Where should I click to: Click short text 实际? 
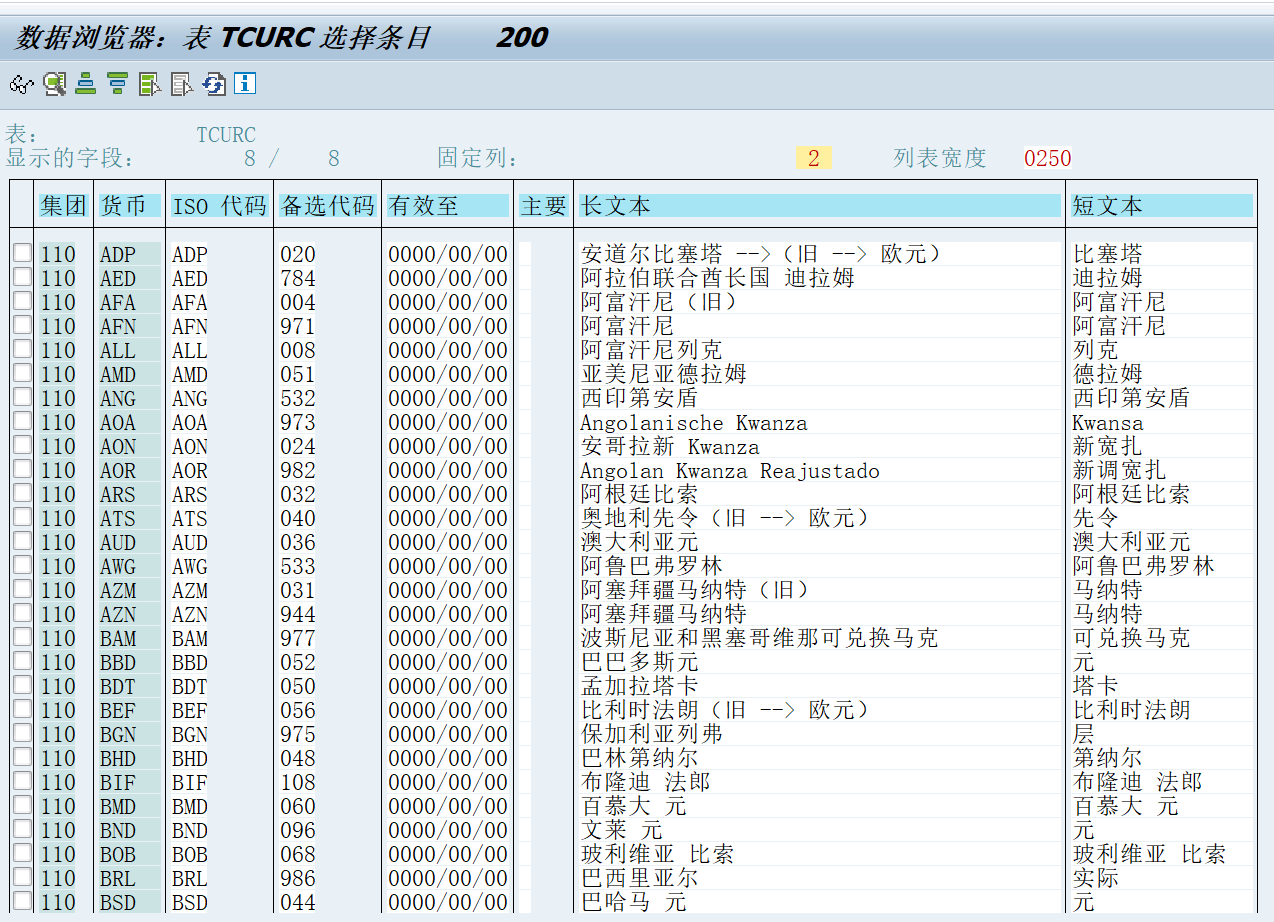(x=1096, y=878)
